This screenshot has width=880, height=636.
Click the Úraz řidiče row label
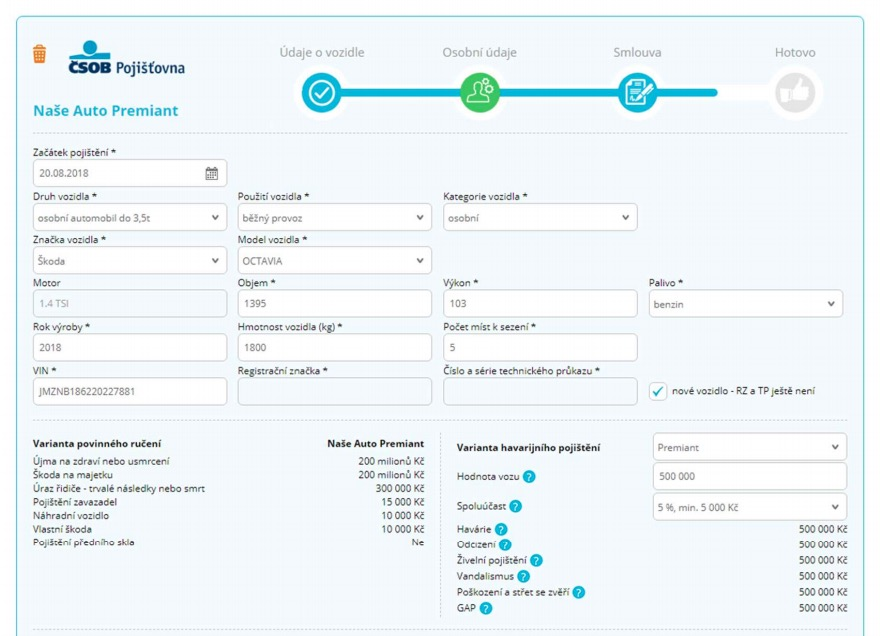click(x=118, y=488)
